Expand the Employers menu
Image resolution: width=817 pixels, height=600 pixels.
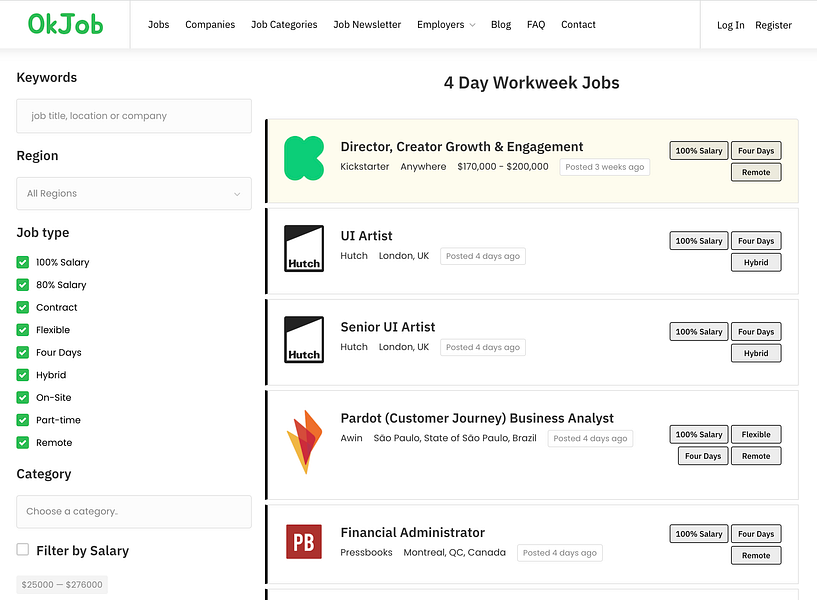[445, 24]
